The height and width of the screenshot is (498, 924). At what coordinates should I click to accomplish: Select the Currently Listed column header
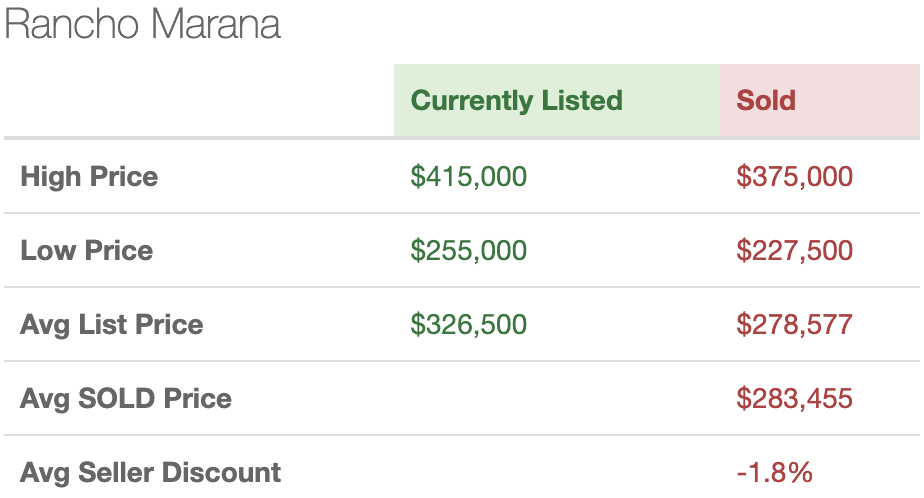click(516, 100)
